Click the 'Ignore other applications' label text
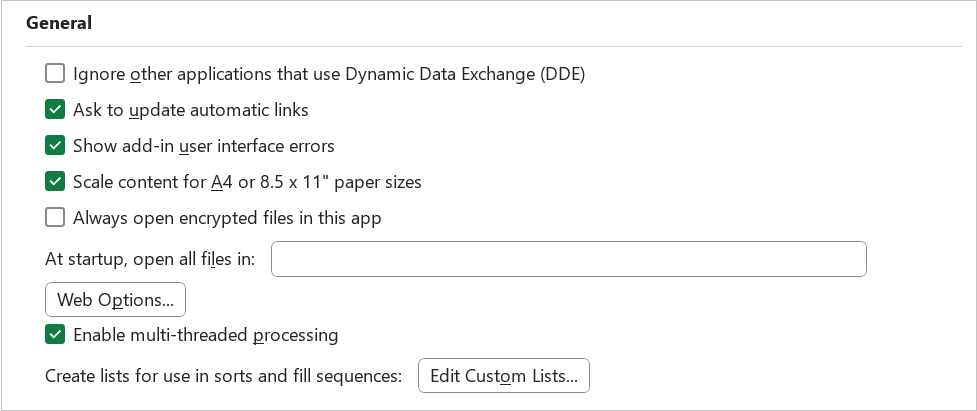Viewport: 977px width, 411px height. (x=329, y=74)
